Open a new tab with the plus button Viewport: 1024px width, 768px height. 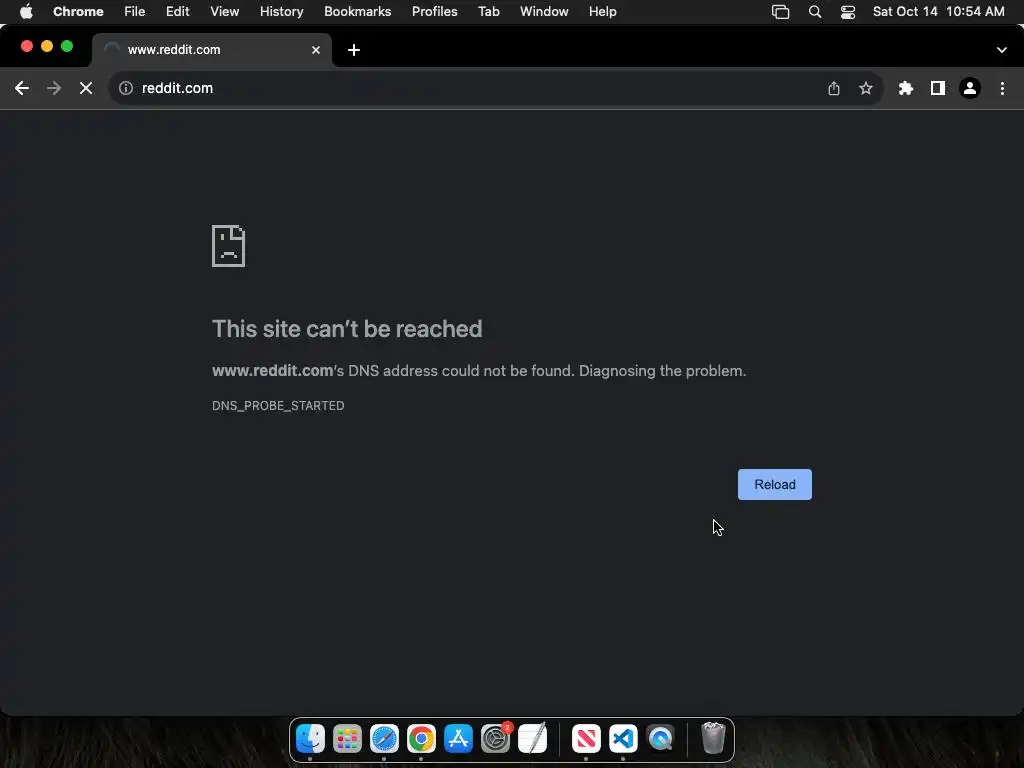click(x=354, y=50)
